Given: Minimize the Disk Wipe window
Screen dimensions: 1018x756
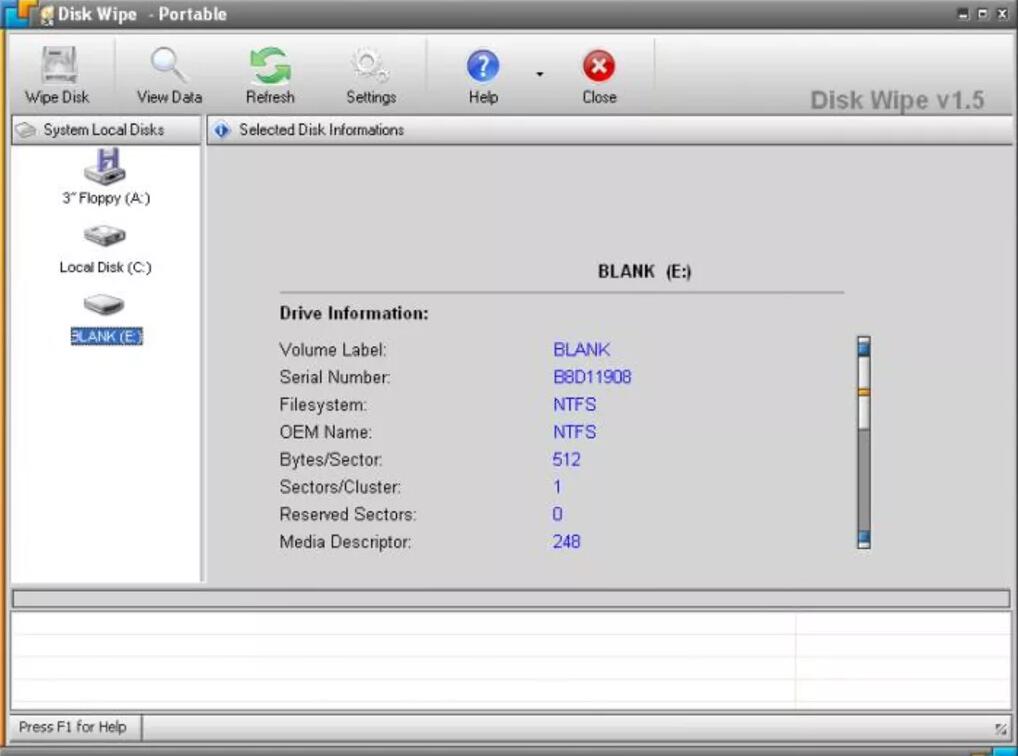Looking at the screenshot, I should (963, 14).
